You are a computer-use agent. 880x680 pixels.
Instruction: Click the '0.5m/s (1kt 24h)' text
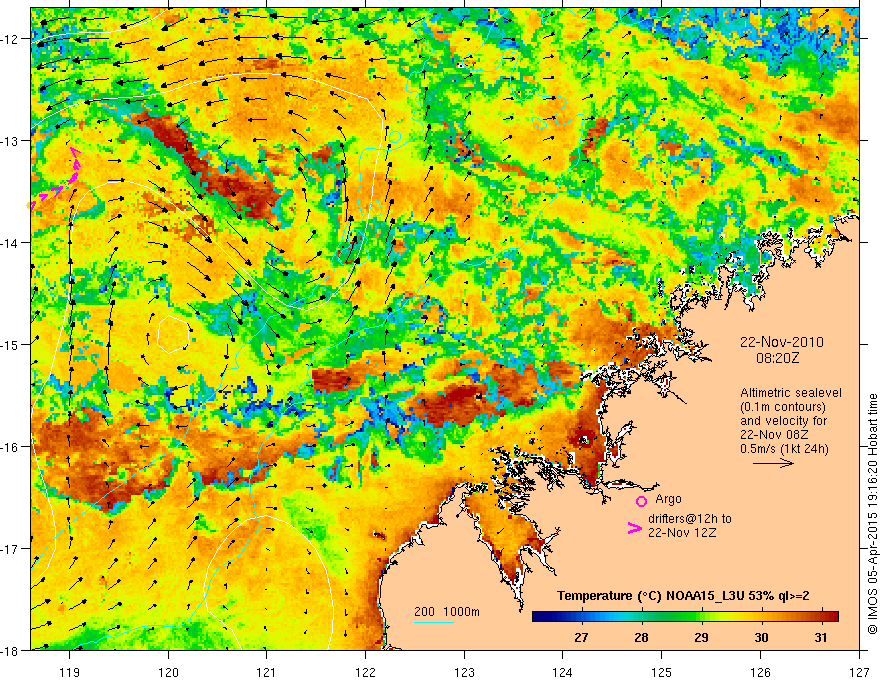[784, 448]
